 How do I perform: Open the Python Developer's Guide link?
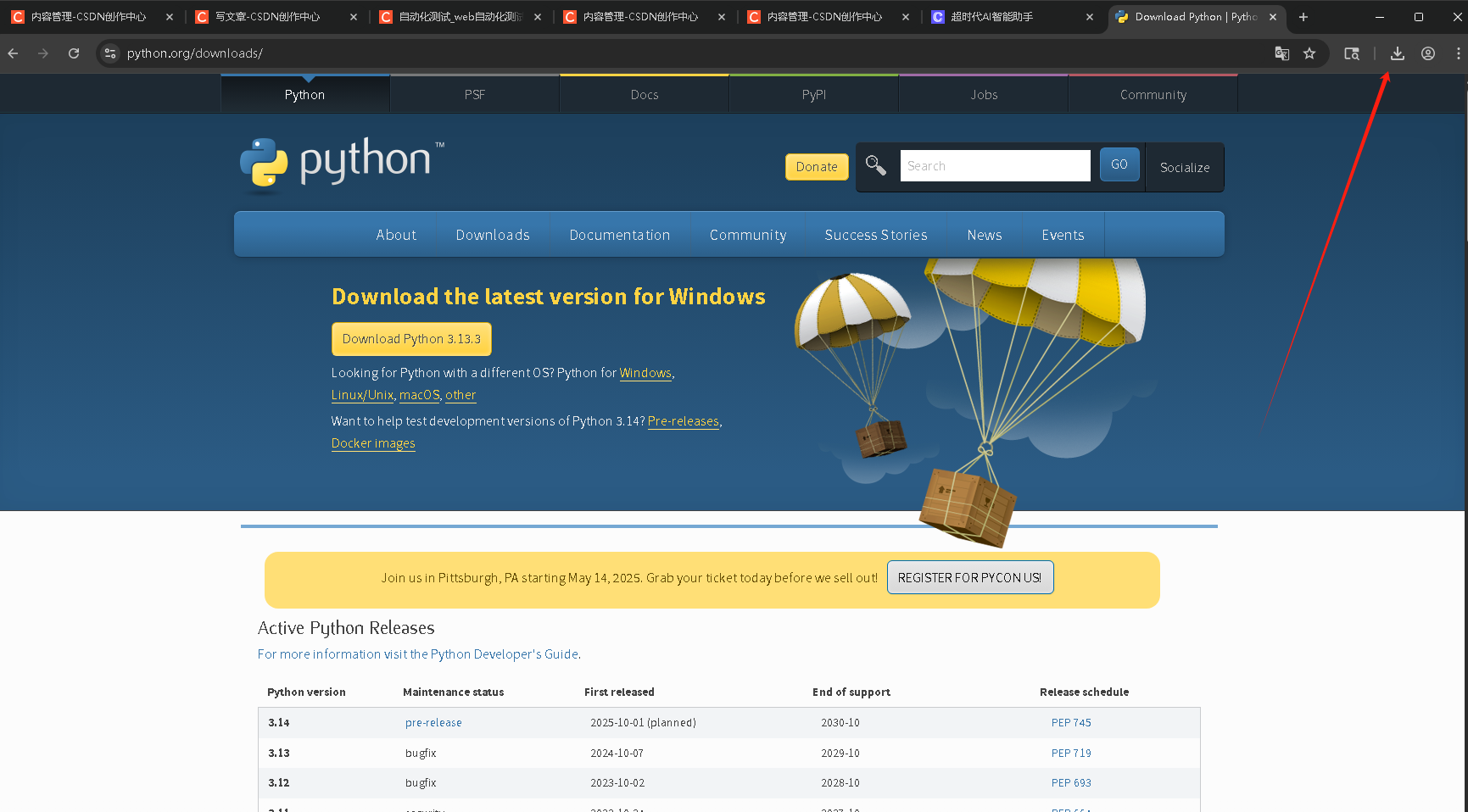pyautogui.click(x=419, y=654)
